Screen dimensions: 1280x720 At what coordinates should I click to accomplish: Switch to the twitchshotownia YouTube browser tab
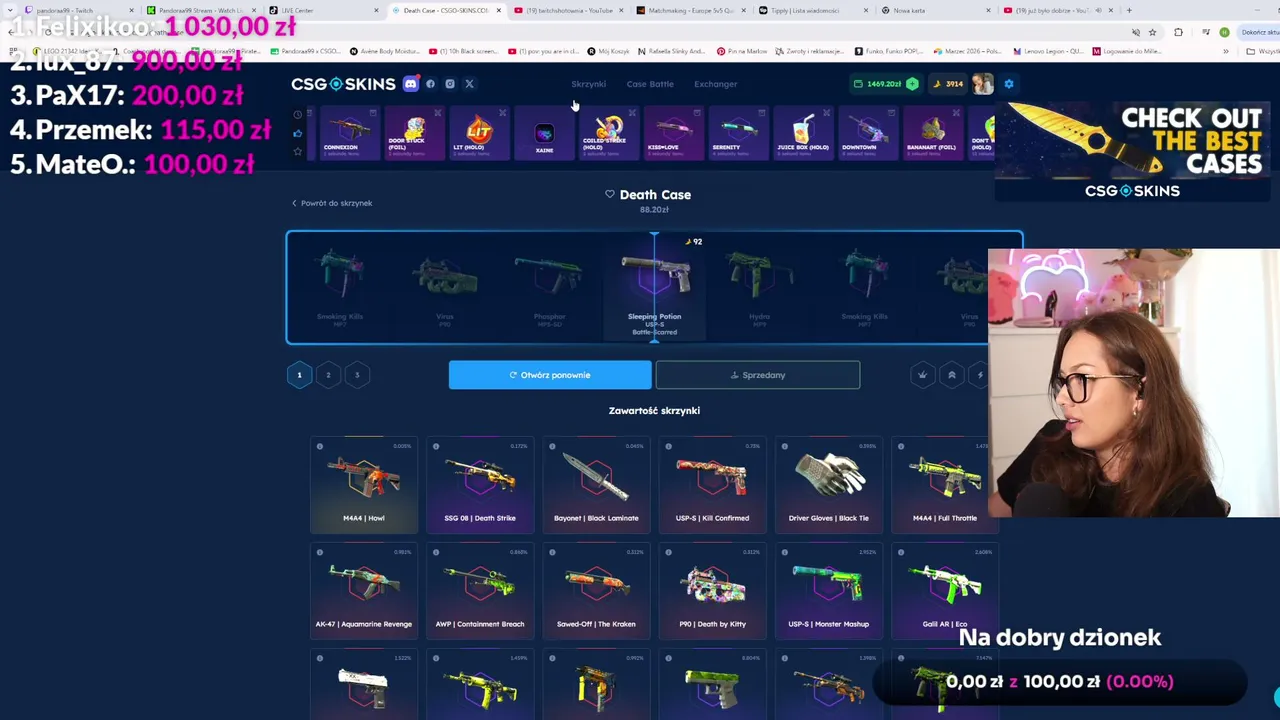(x=570, y=10)
